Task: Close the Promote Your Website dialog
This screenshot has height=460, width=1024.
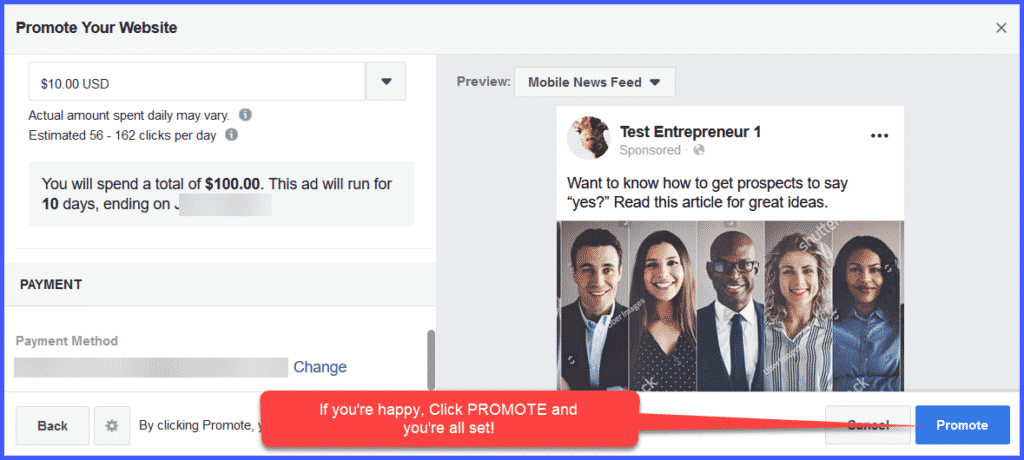Action: click(x=1001, y=28)
